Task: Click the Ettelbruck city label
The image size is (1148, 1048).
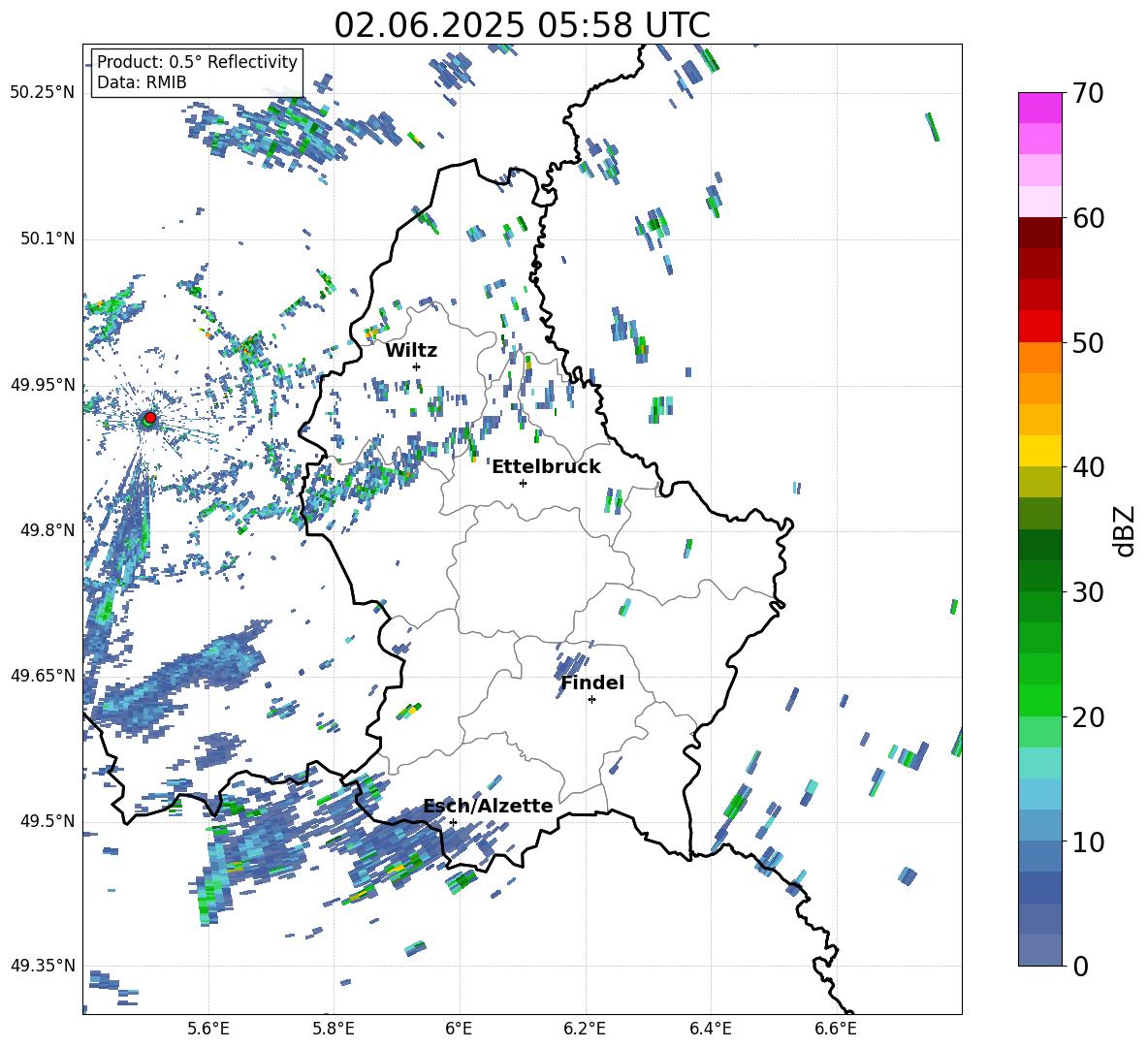Action: (x=546, y=467)
